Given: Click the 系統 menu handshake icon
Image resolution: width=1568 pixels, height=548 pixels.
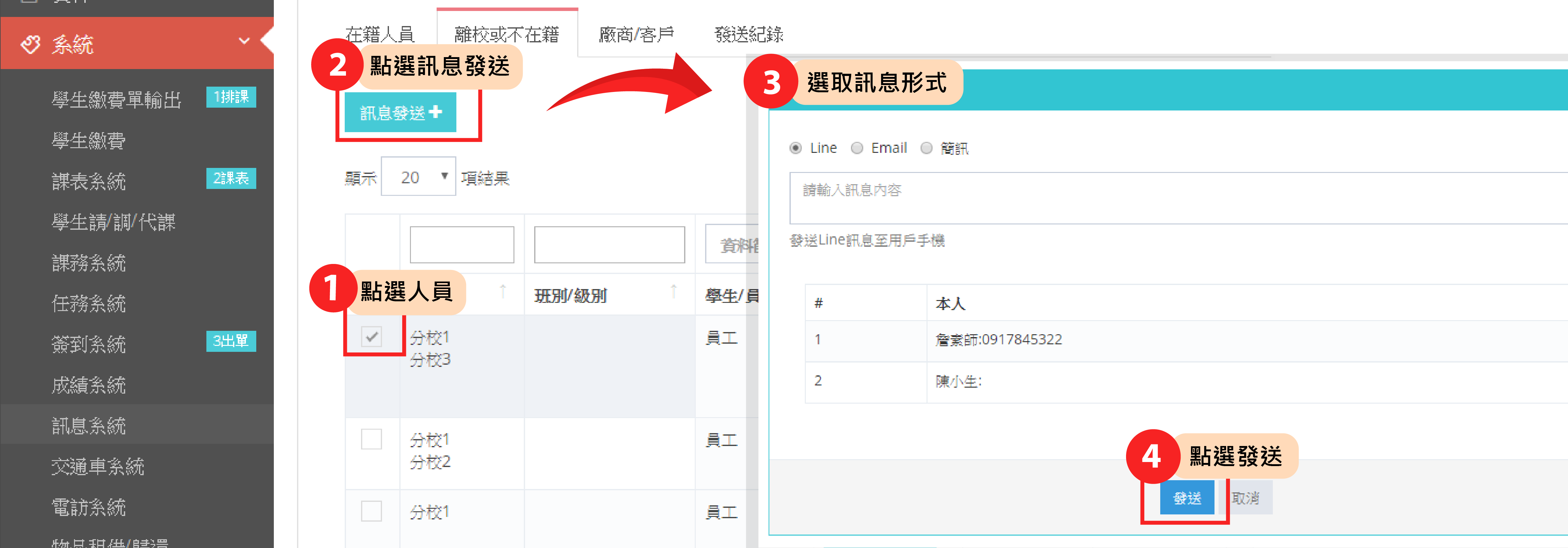Looking at the screenshot, I should click(x=30, y=44).
